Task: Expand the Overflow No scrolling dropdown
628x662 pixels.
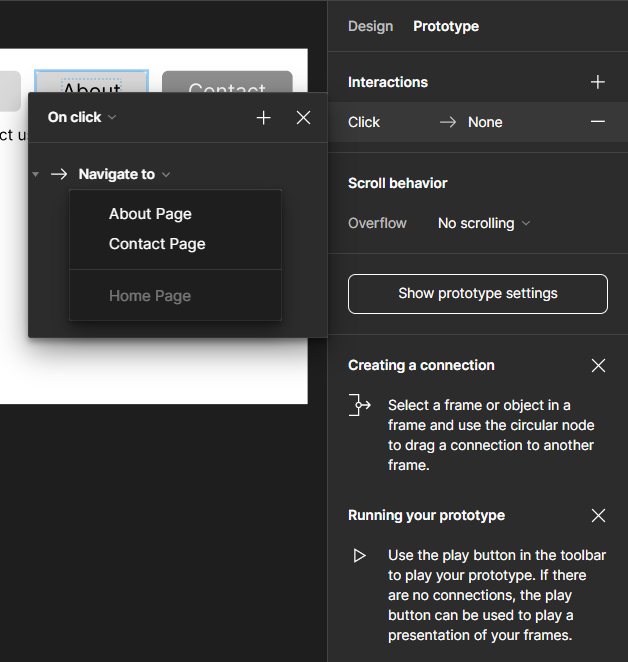Action: click(x=484, y=223)
